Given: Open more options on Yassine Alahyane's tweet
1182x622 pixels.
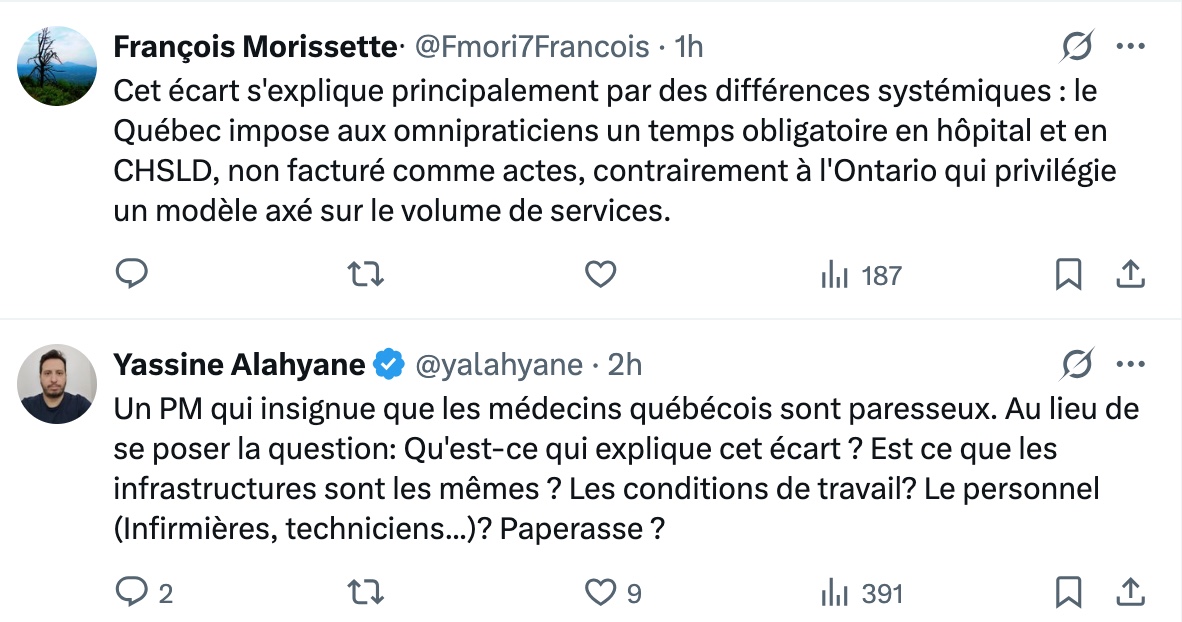Looking at the screenshot, I should (x=1130, y=366).
